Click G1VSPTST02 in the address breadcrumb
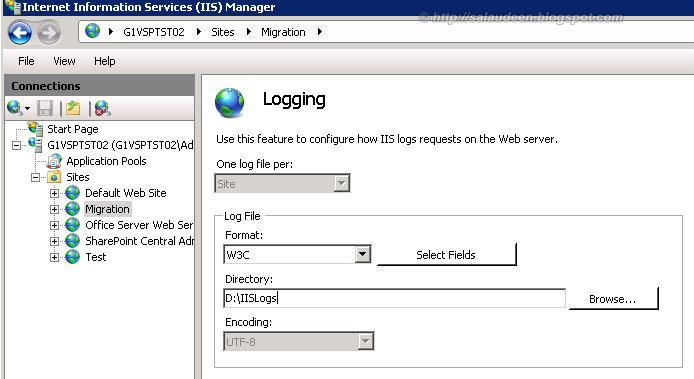 (x=154, y=32)
